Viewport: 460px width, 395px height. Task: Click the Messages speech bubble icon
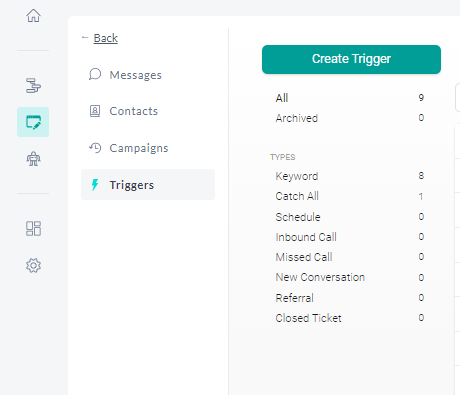tap(95, 74)
